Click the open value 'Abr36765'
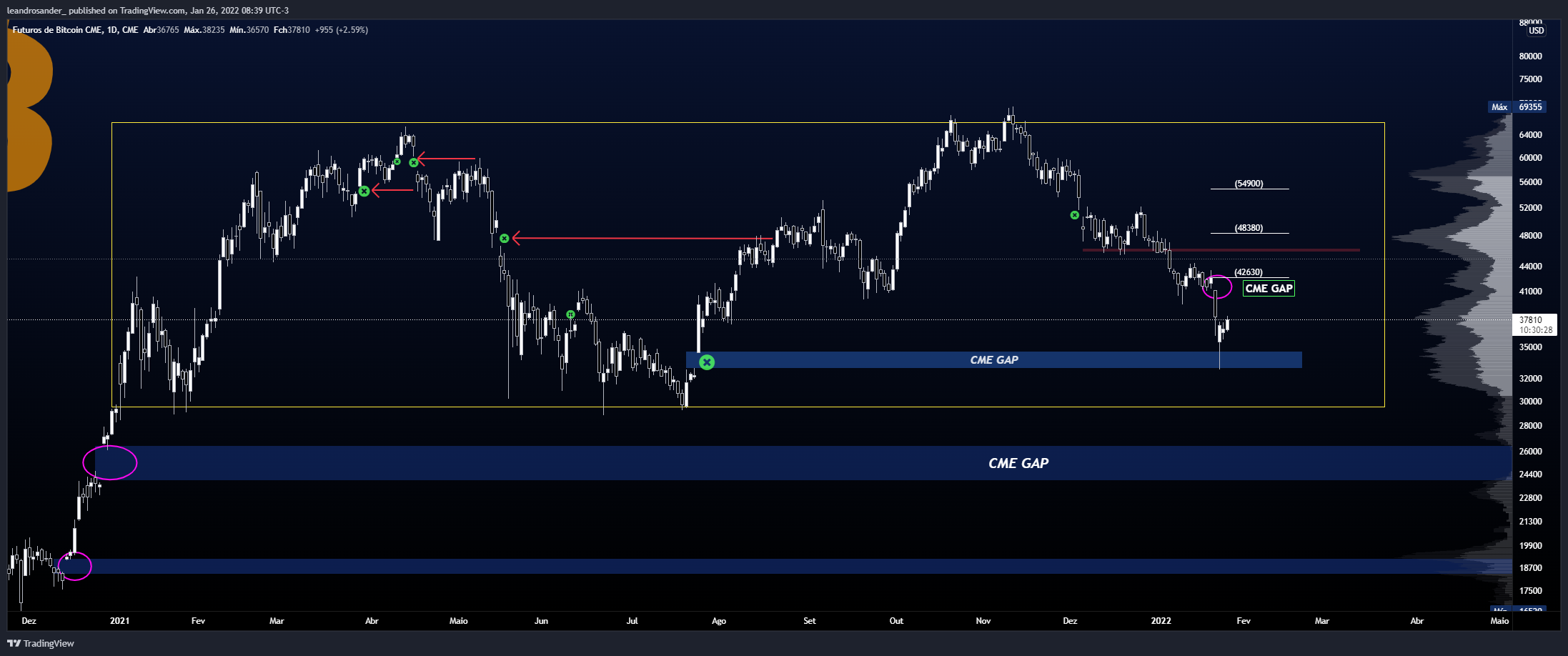The height and width of the screenshot is (656, 1568). [161, 30]
